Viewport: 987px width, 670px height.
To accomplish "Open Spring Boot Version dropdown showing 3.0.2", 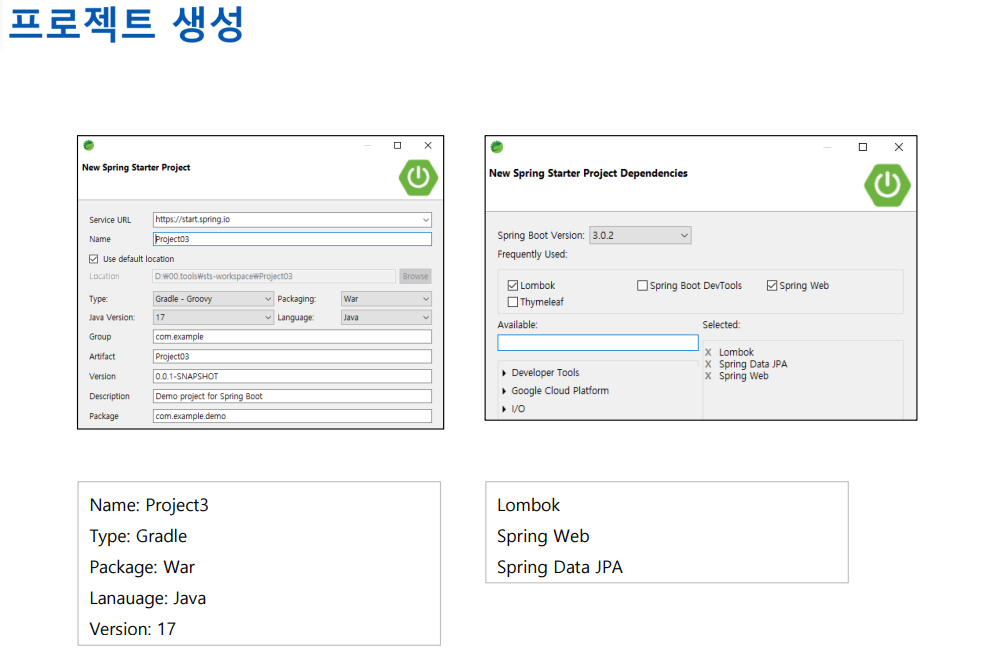I will [x=640, y=236].
